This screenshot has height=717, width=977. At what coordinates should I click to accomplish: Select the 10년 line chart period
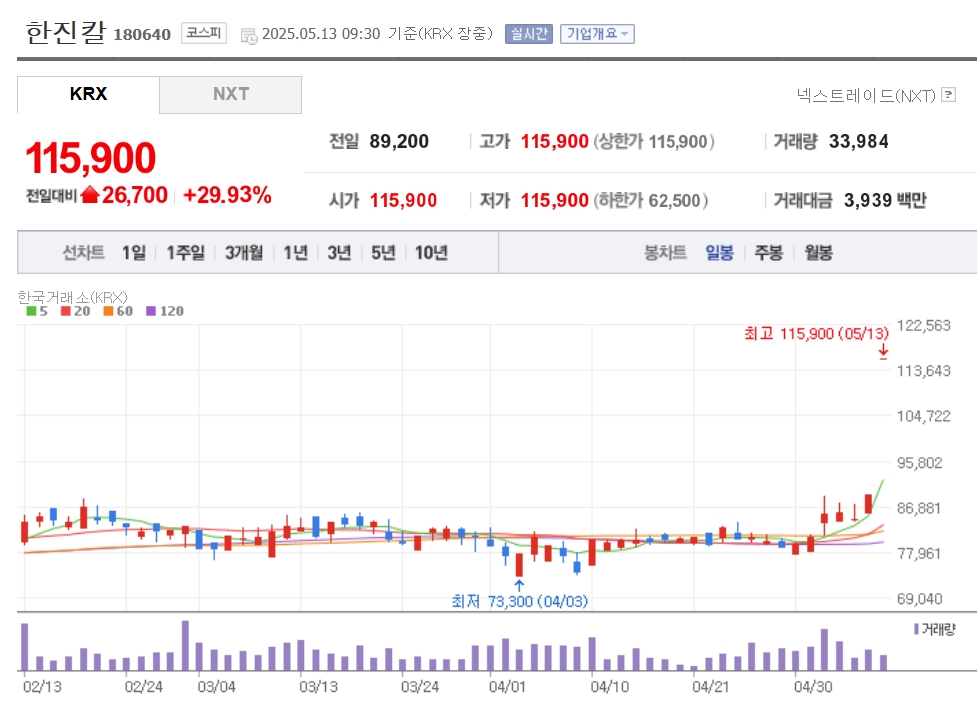pos(431,253)
